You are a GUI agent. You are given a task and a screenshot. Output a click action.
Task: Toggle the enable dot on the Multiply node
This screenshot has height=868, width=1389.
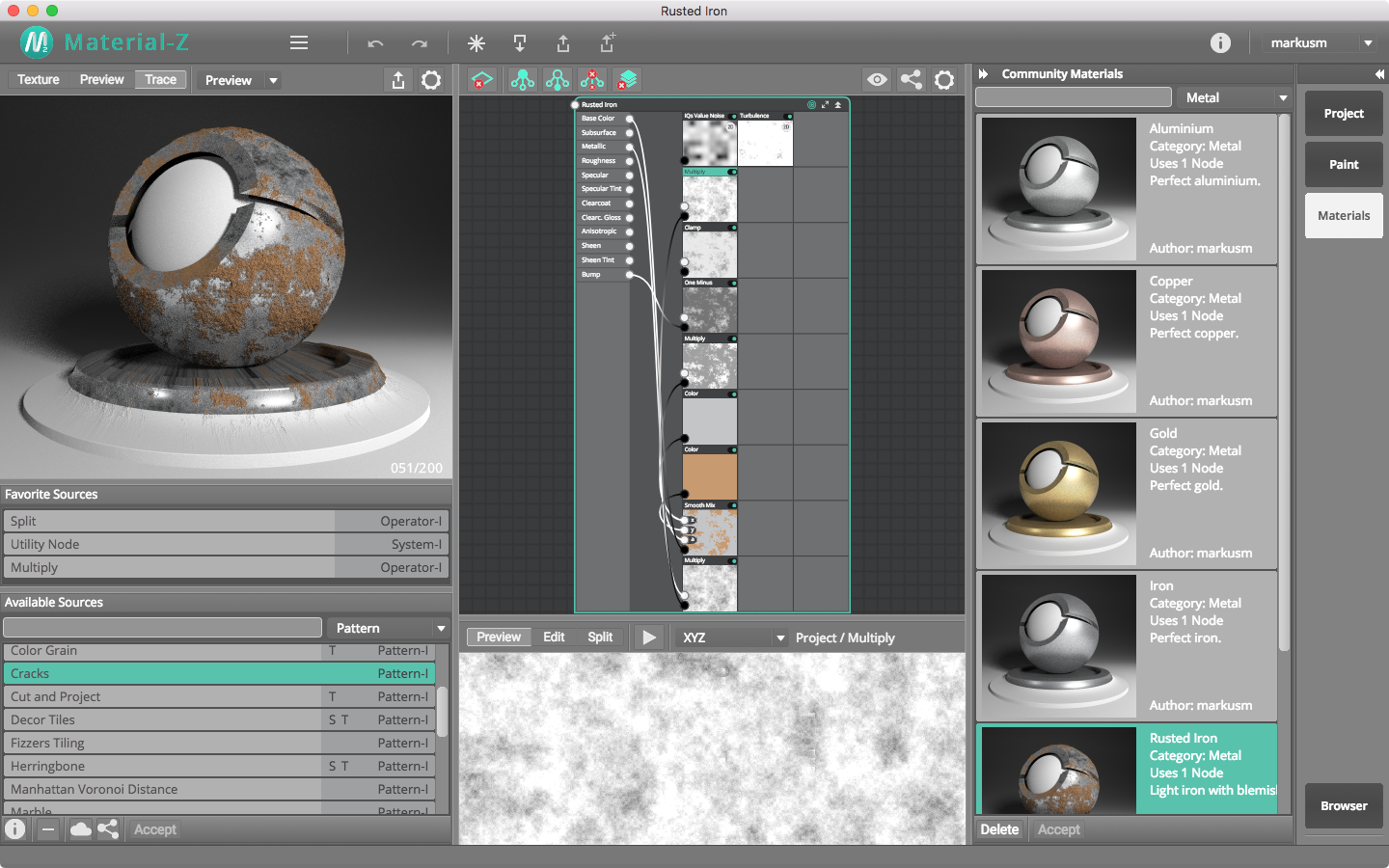coord(732,172)
